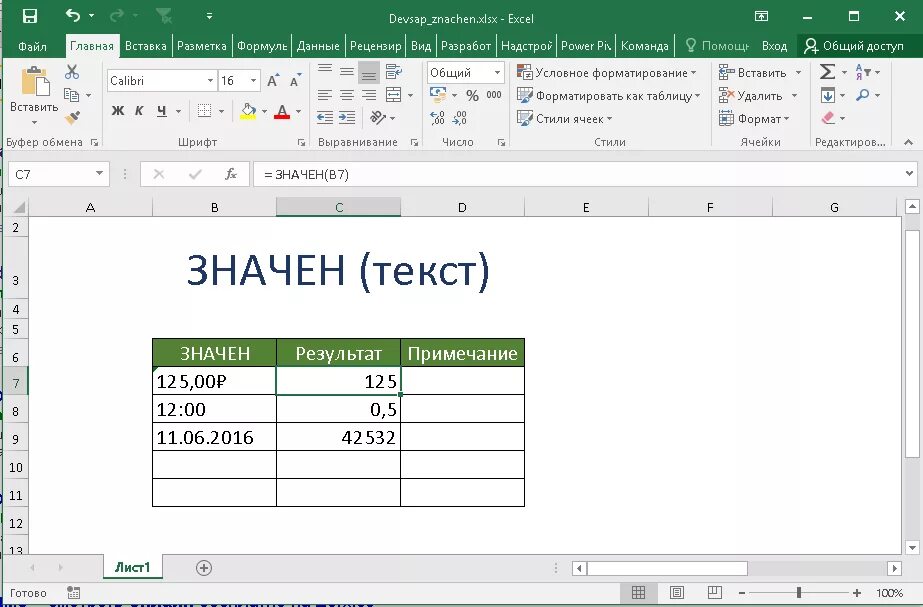Center text horizontally
The image size is (923, 607).
pos(347,95)
